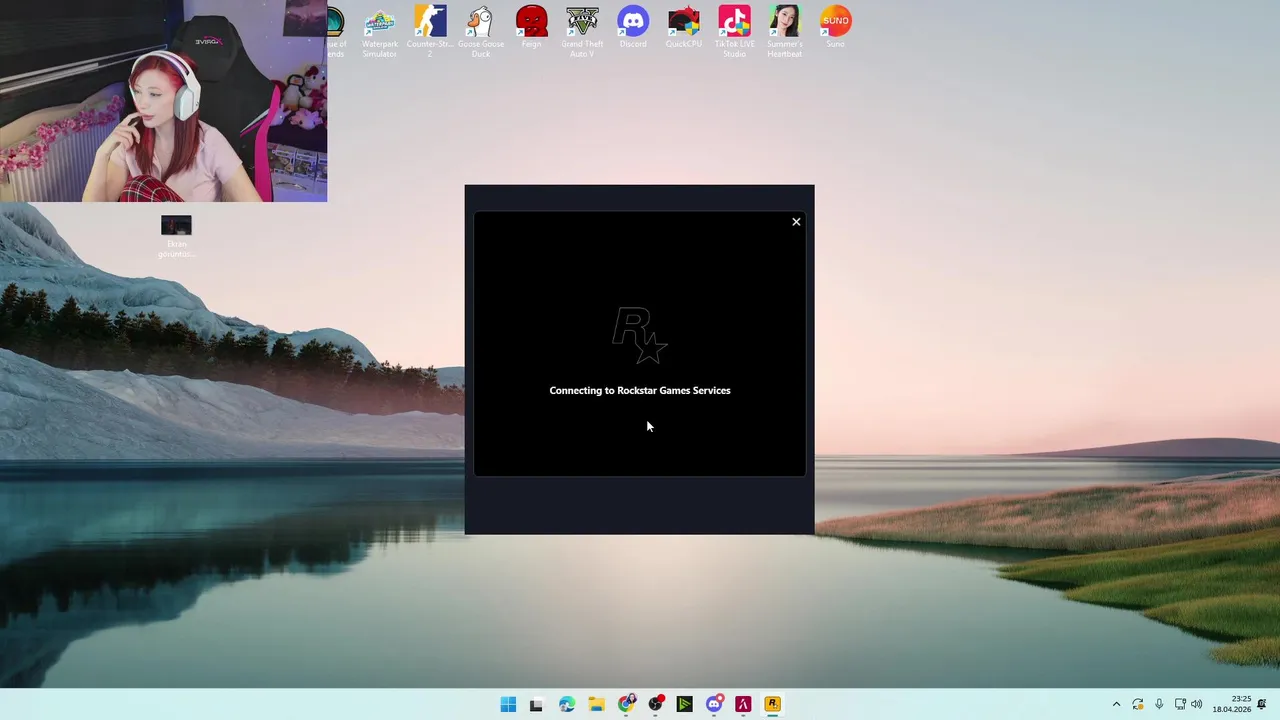1280x720 pixels.
Task: Open Microsoft Edge from the taskbar
Action: tap(567, 704)
